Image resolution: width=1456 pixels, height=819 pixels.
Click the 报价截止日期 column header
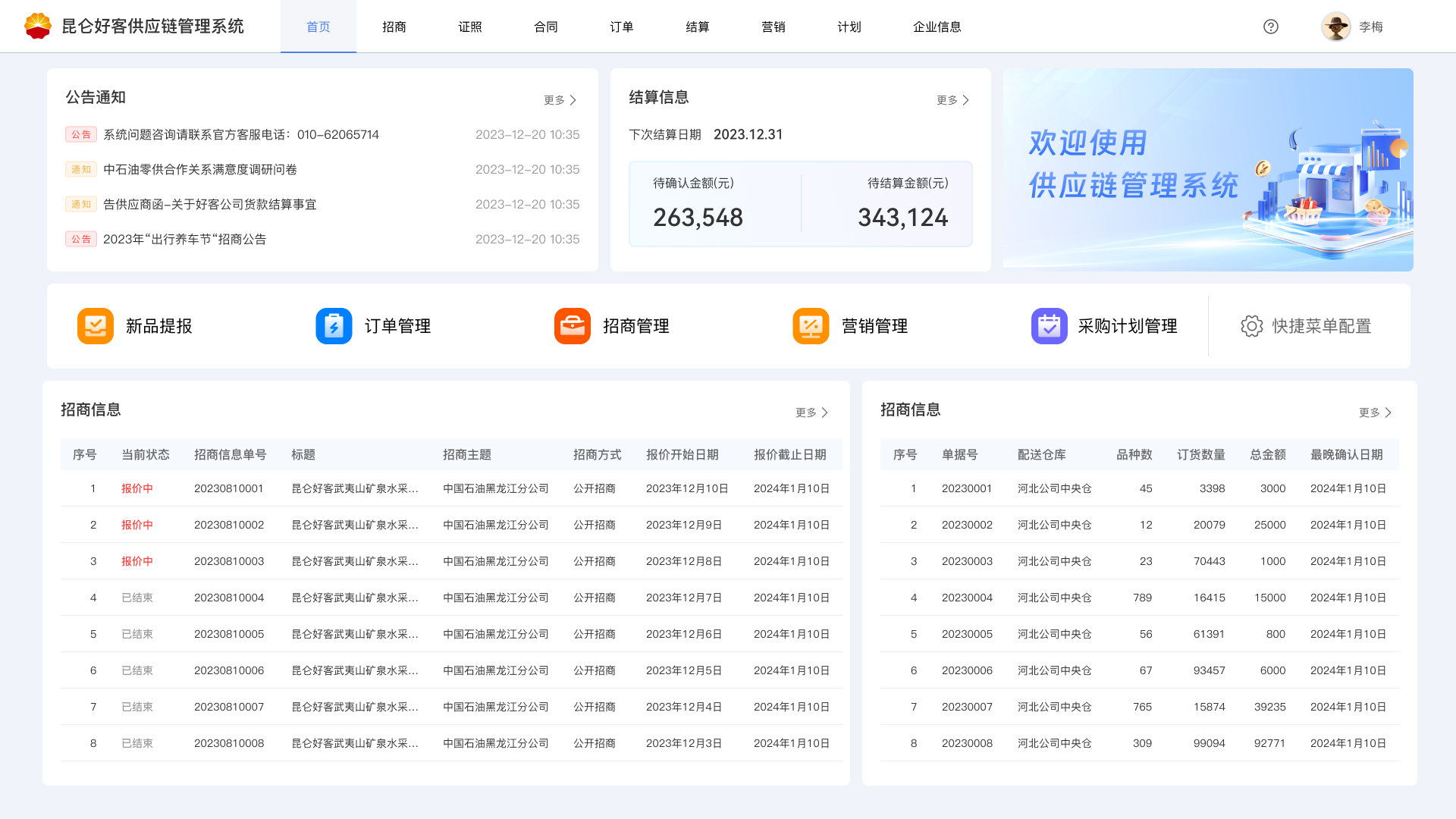(790, 454)
